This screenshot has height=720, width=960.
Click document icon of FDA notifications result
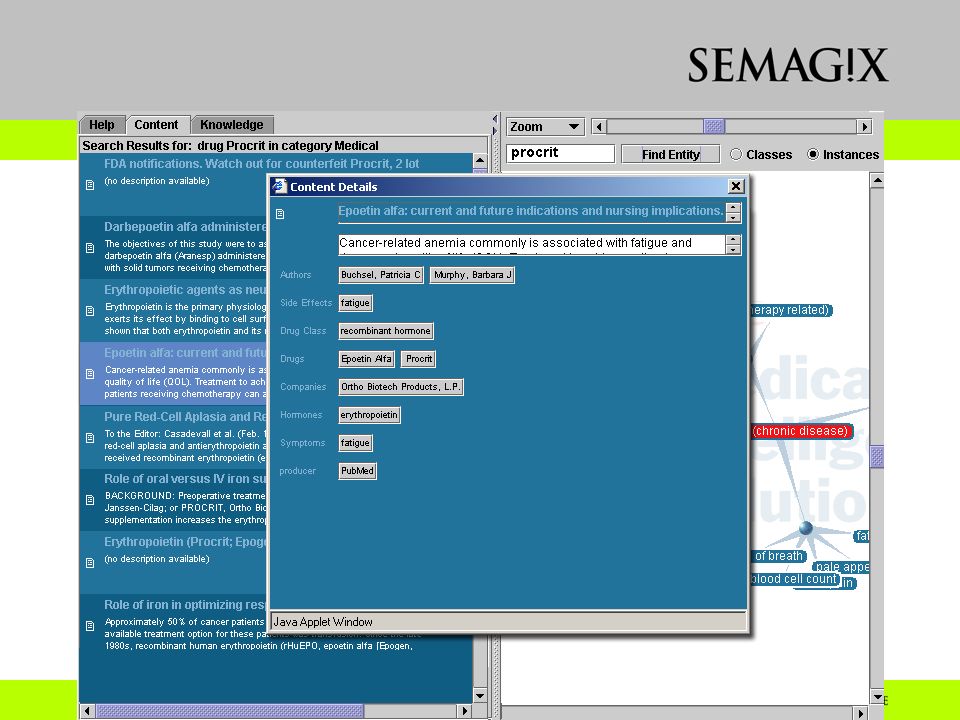(90, 184)
